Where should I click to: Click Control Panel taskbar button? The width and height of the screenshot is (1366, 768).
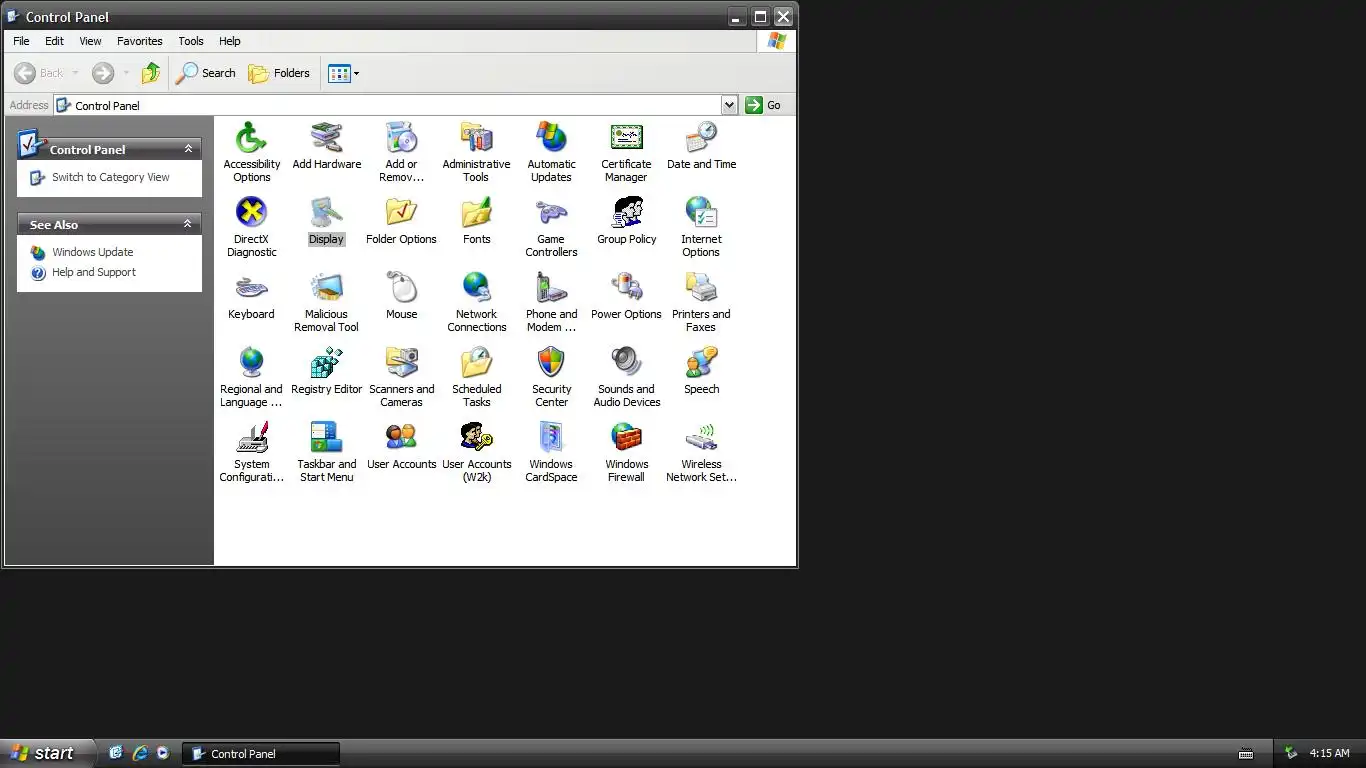click(261, 754)
